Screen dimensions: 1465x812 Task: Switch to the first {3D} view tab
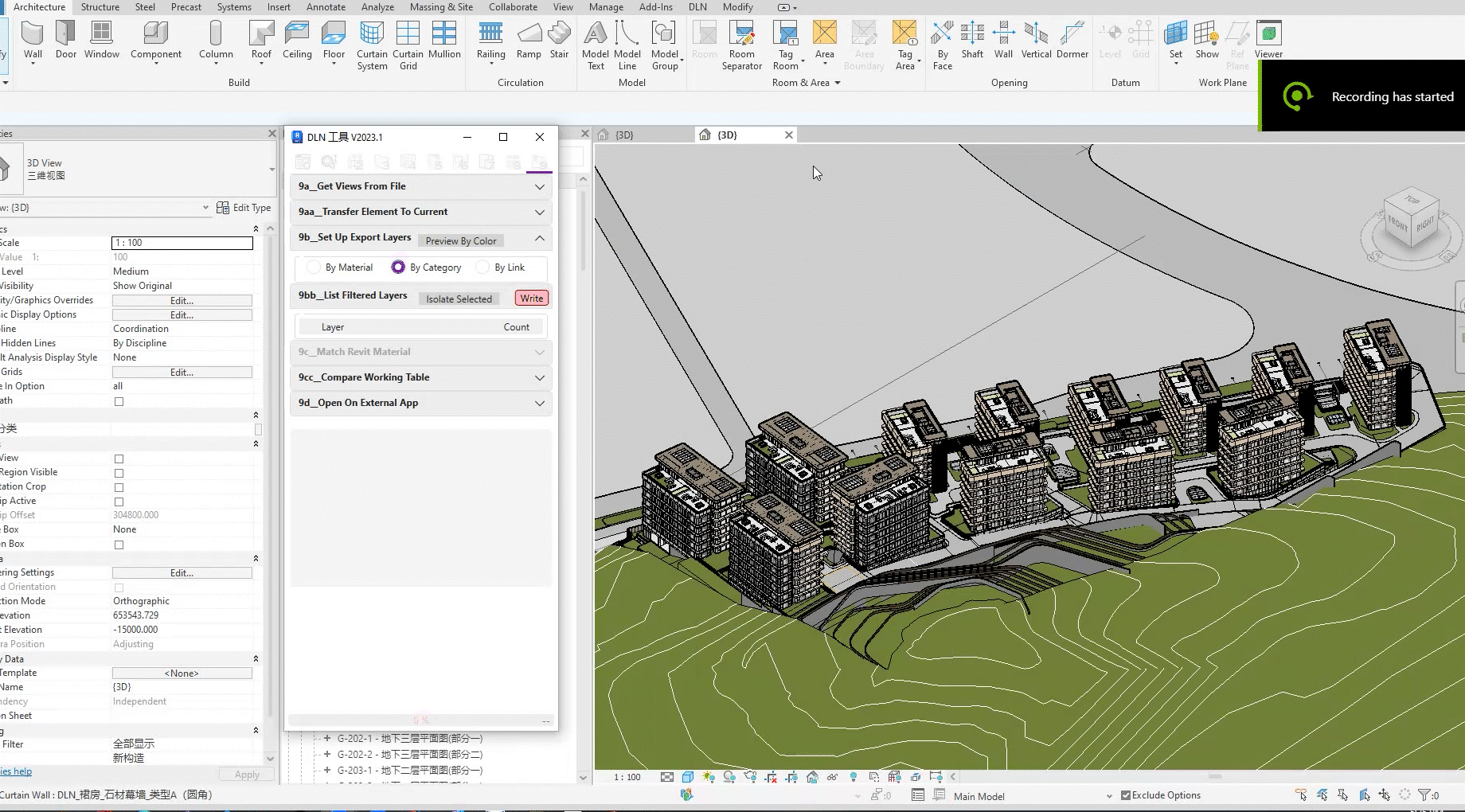click(625, 135)
